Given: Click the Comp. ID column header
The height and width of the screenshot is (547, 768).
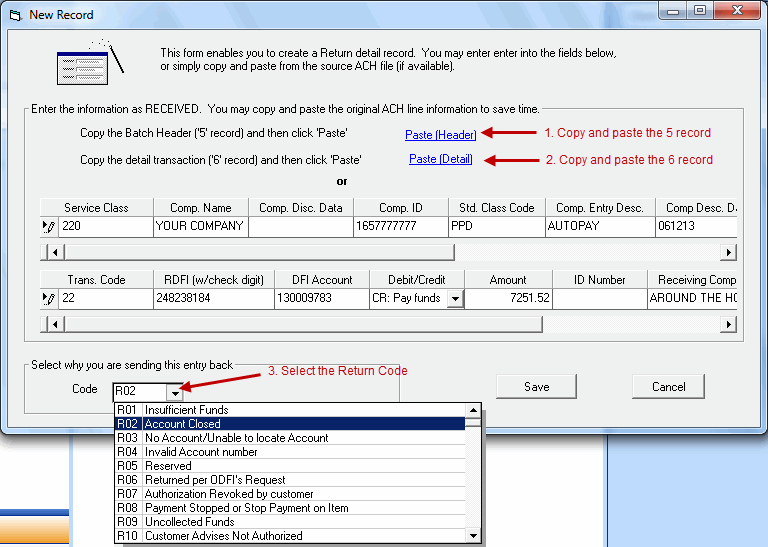Looking at the screenshot, I should coord(401,208).
